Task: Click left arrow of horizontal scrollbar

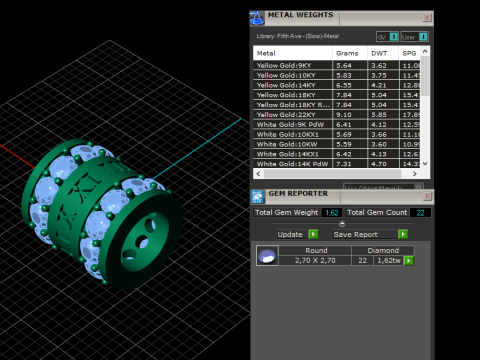Action: [258, 174]
